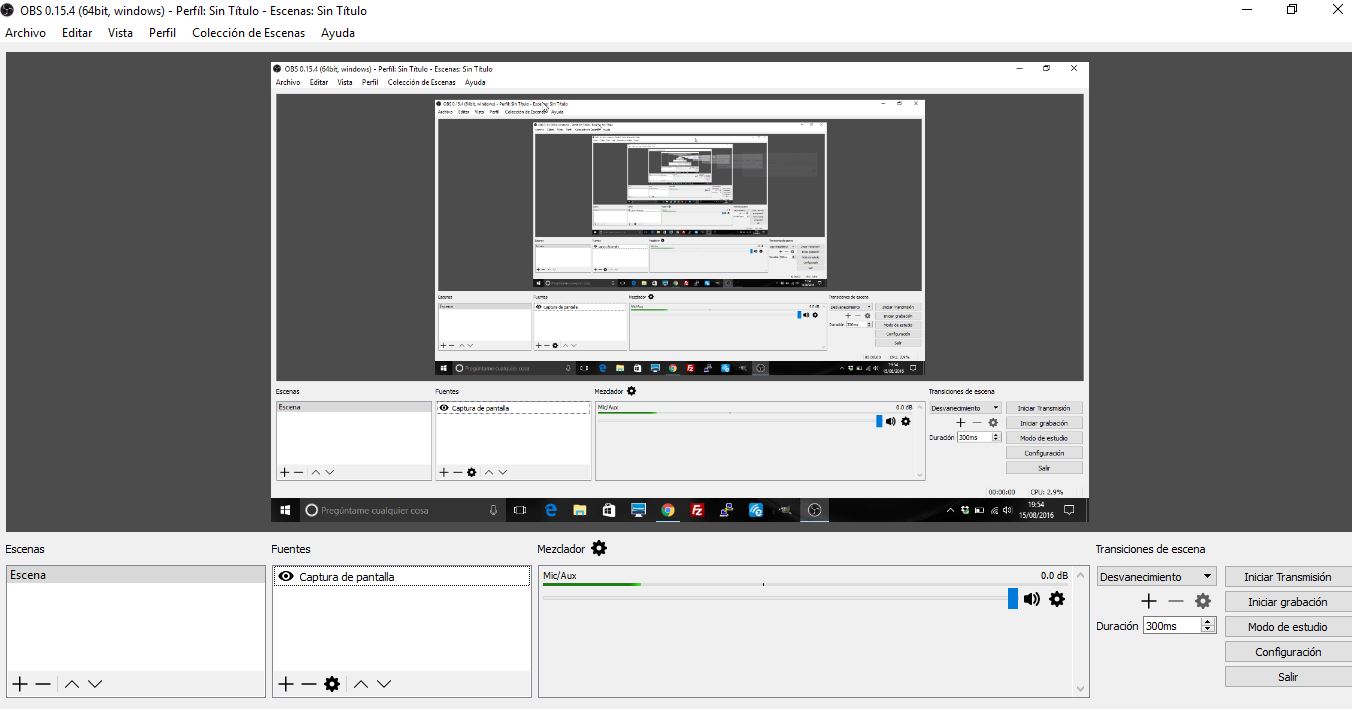Open the Colección de Escenas menu
The image size is (1352, 709).
(x=248, y=33)
